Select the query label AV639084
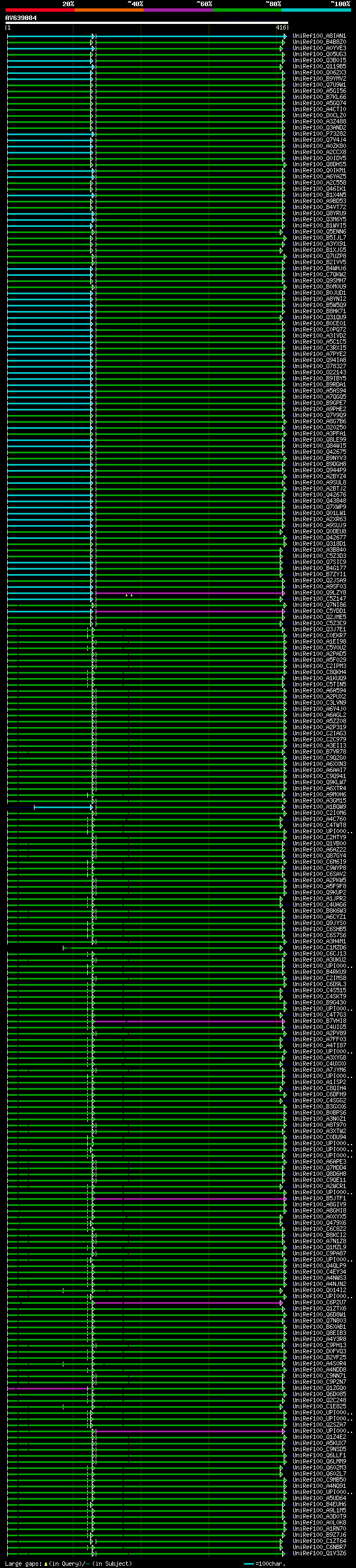This screenshot has width=356, height=1568. pyautogui.click(x=21, y=18)
